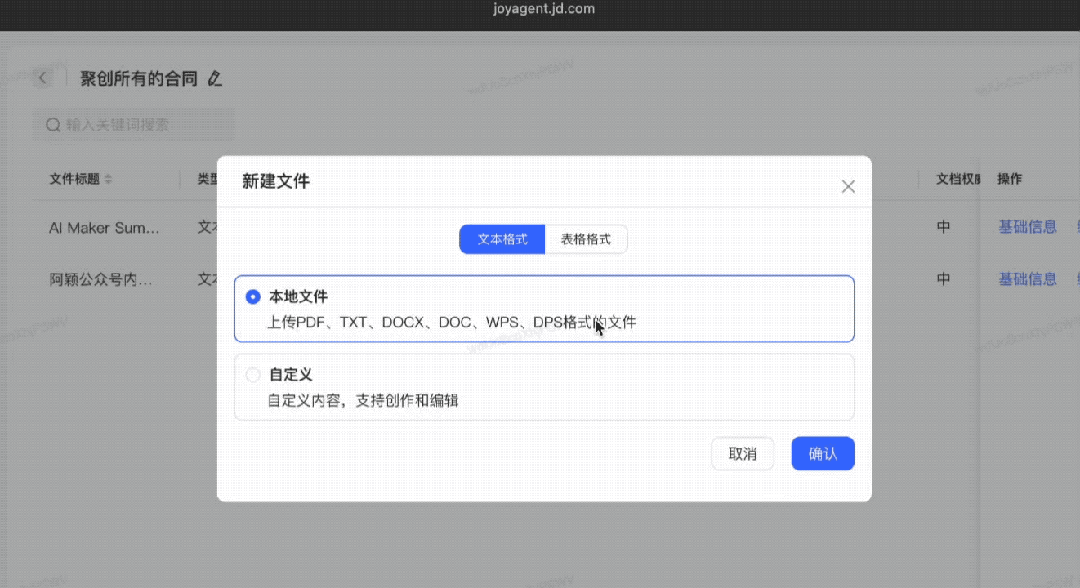Image resolution: width=1080 pixels, height=588 pixels.
Task: Sort by 文件标题 using the sort arrows
Action: point(108,179)
